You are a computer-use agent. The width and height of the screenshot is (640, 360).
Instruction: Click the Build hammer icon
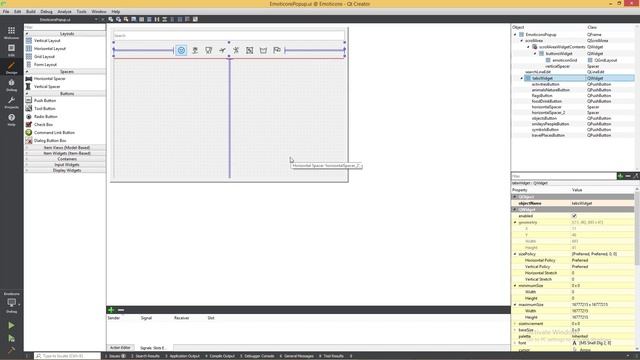click(11, 350)
